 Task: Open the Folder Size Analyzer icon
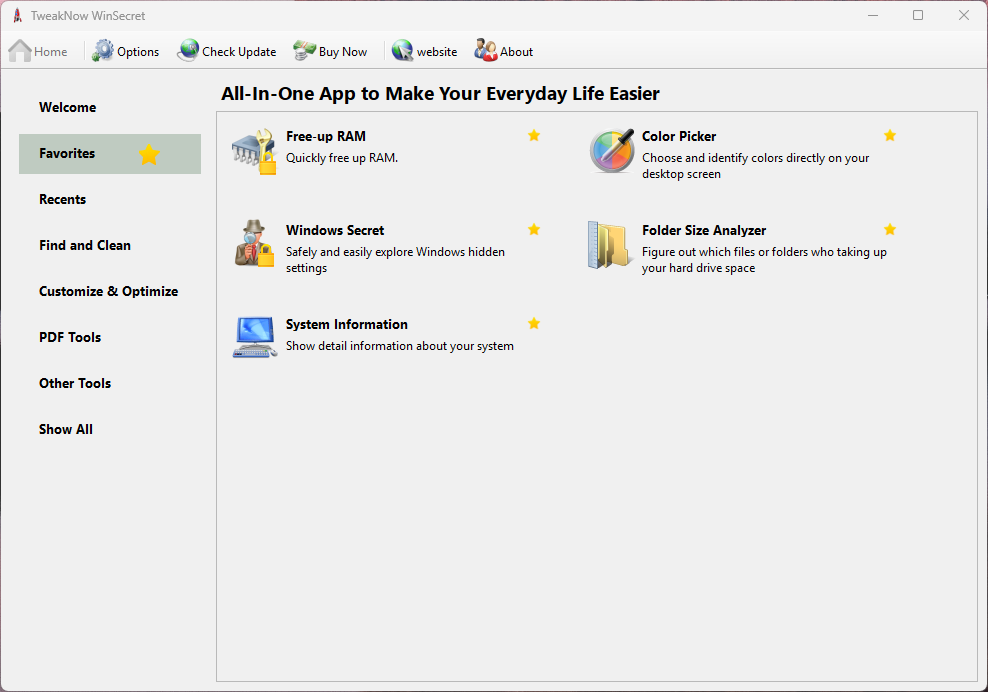click(x=611, y=245)
